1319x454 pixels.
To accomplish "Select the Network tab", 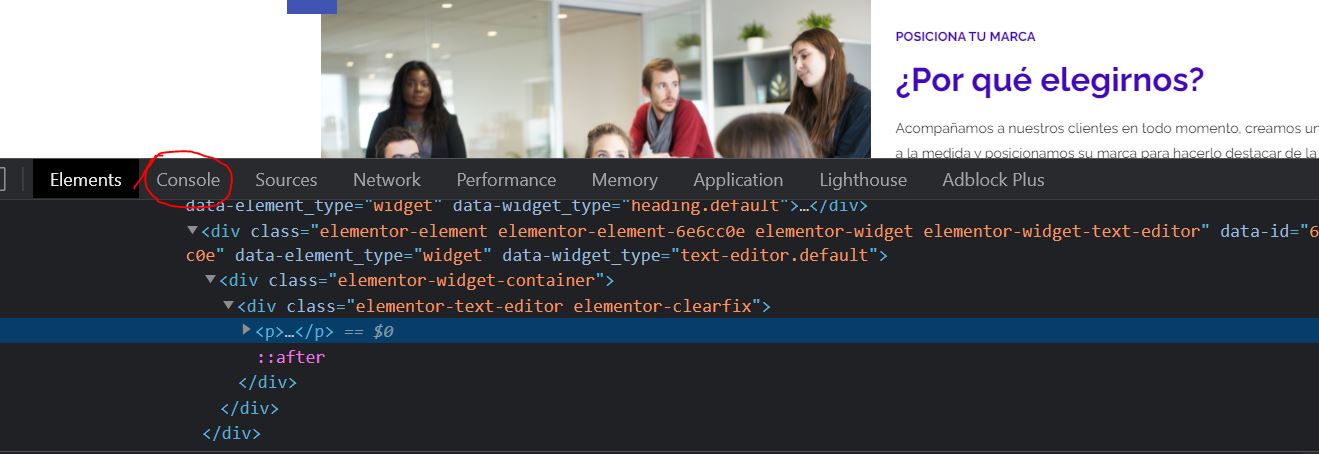I will click(x=387, y=180).
